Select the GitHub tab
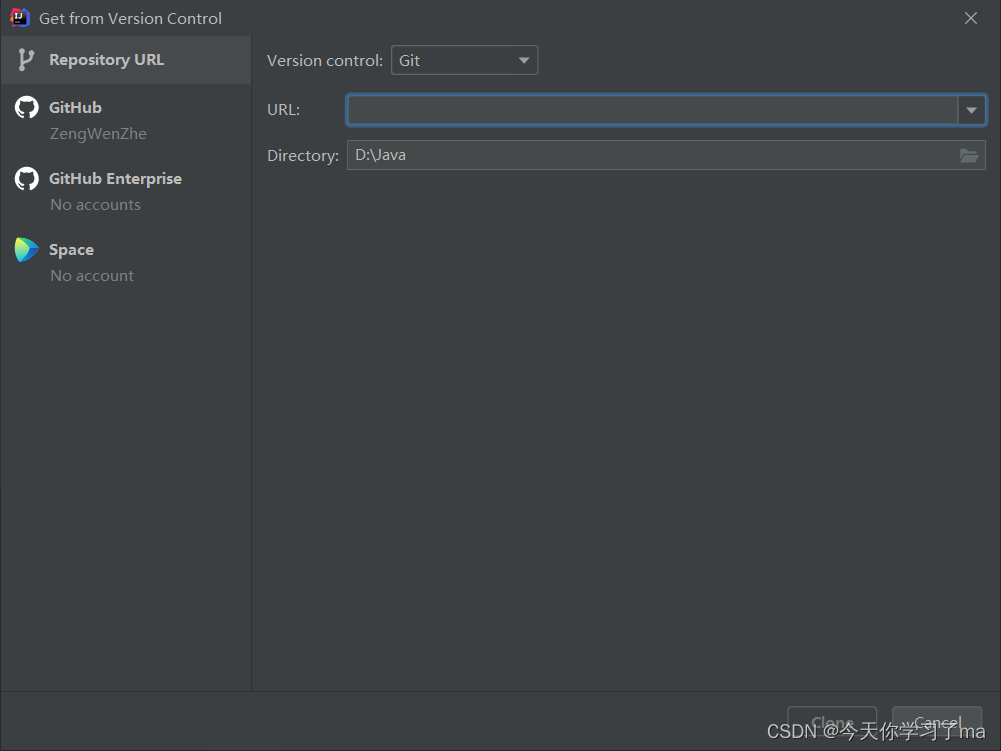This screenshot has width=1001, height=751. (x=126, y=119)
